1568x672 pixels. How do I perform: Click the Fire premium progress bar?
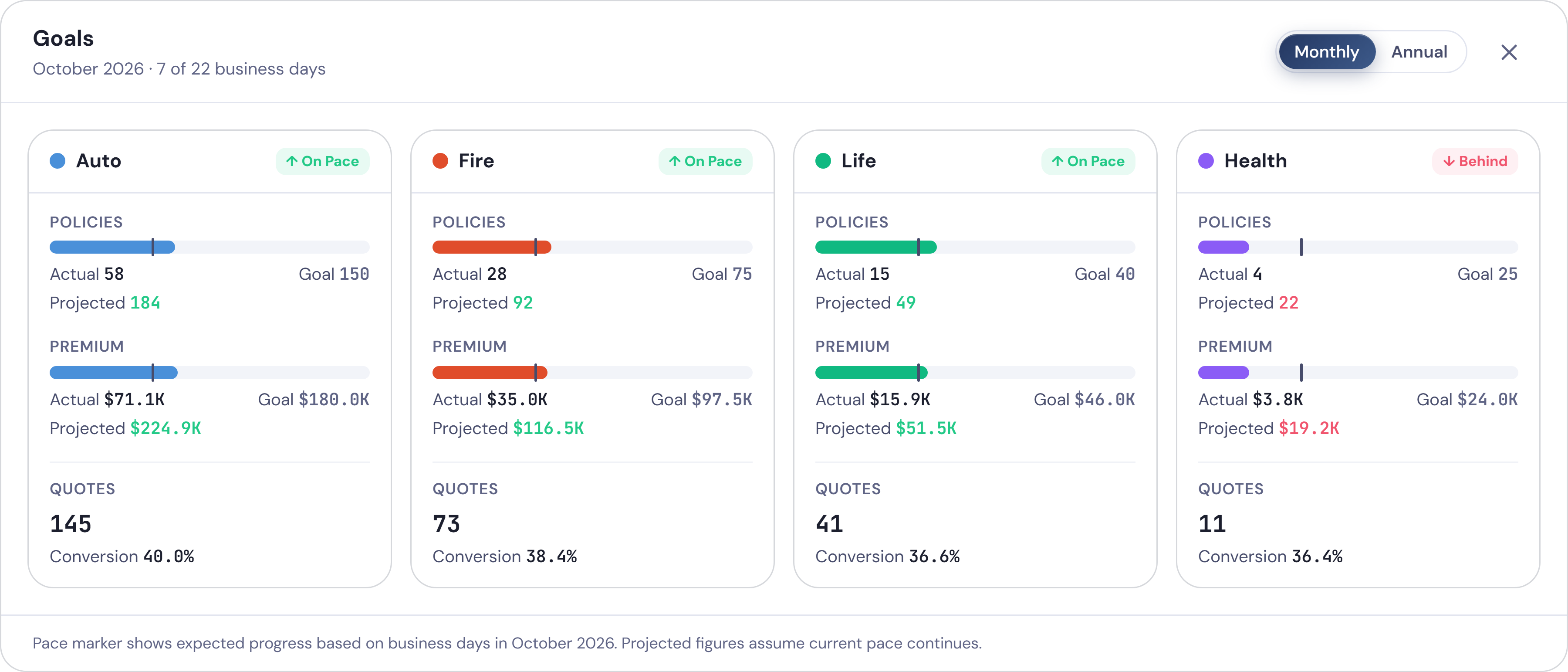click(592, 373)
